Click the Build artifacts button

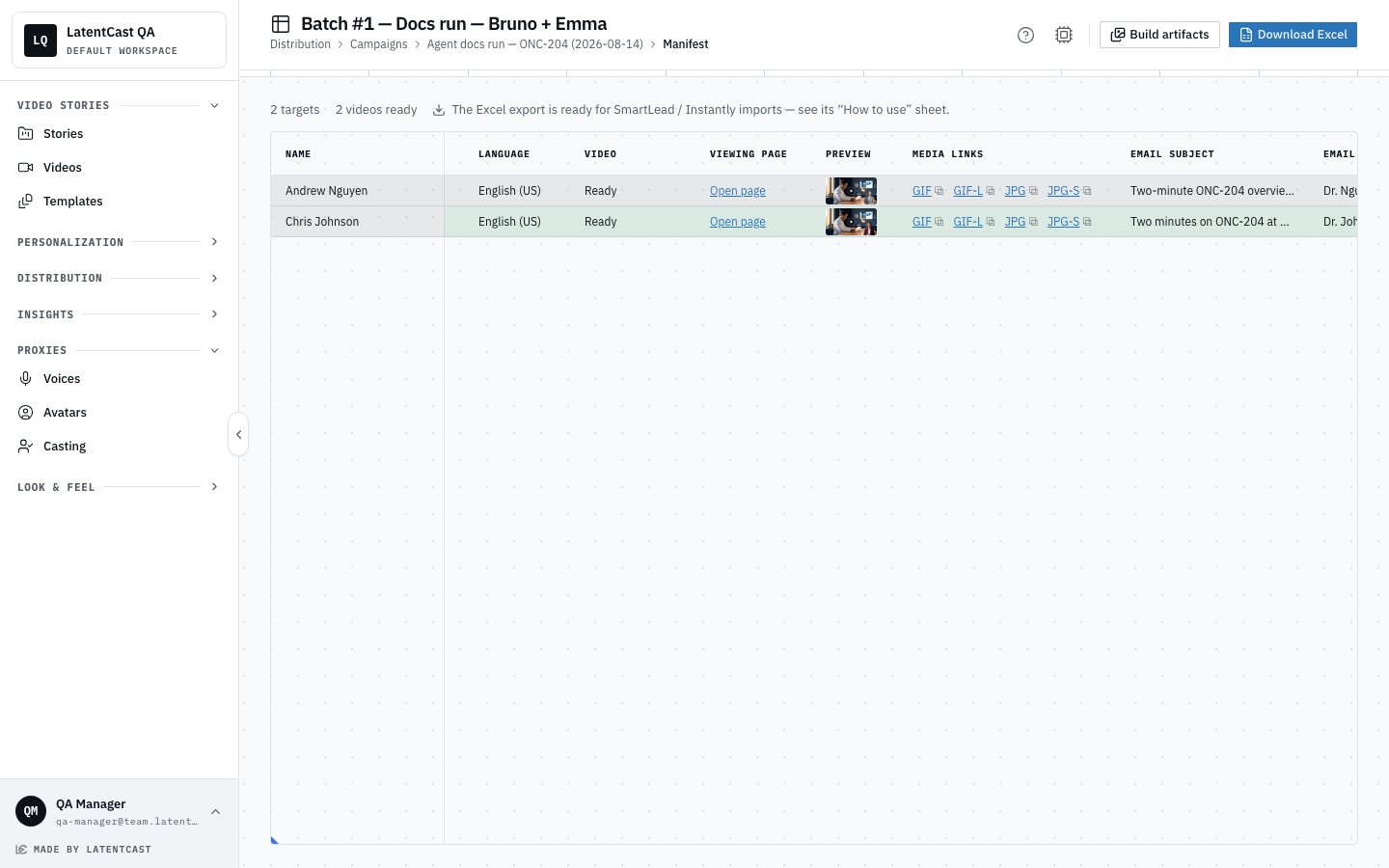coord(1159,35)
